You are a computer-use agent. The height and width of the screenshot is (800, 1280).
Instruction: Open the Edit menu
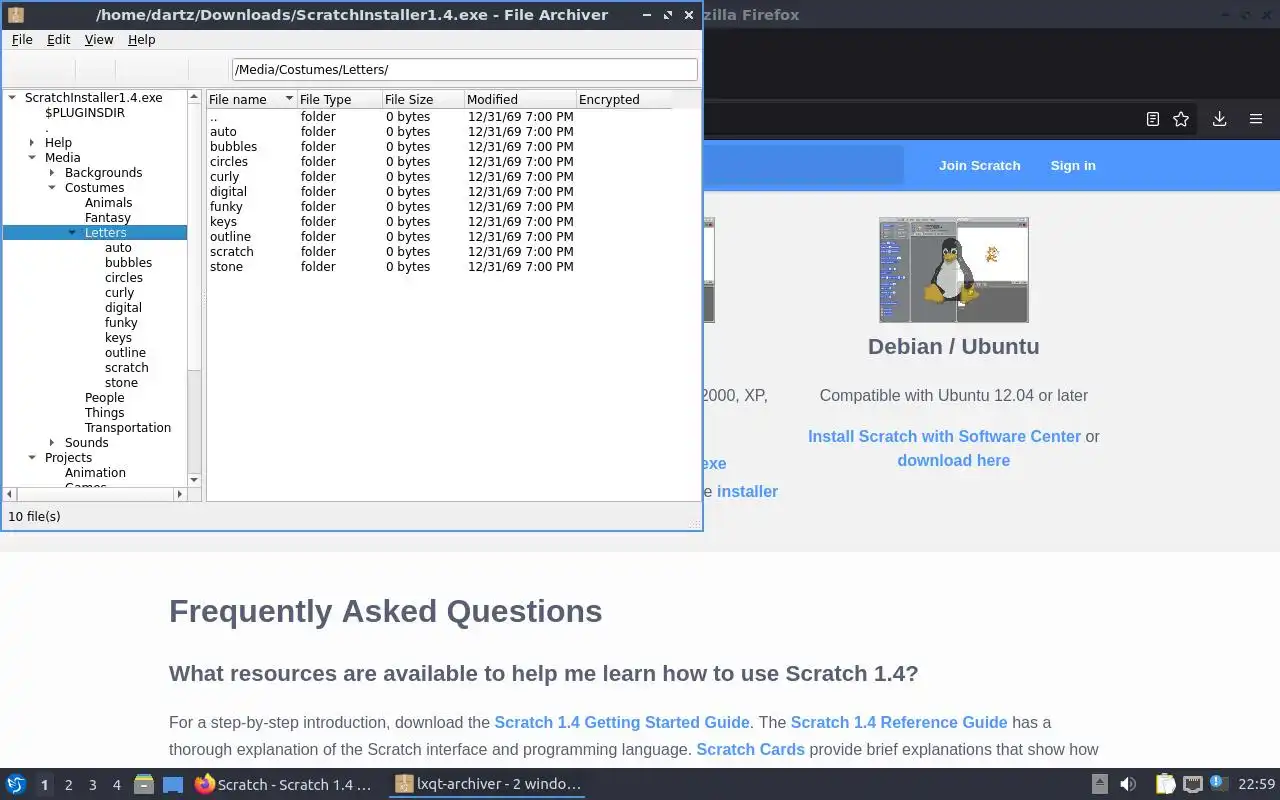[58, 39]
